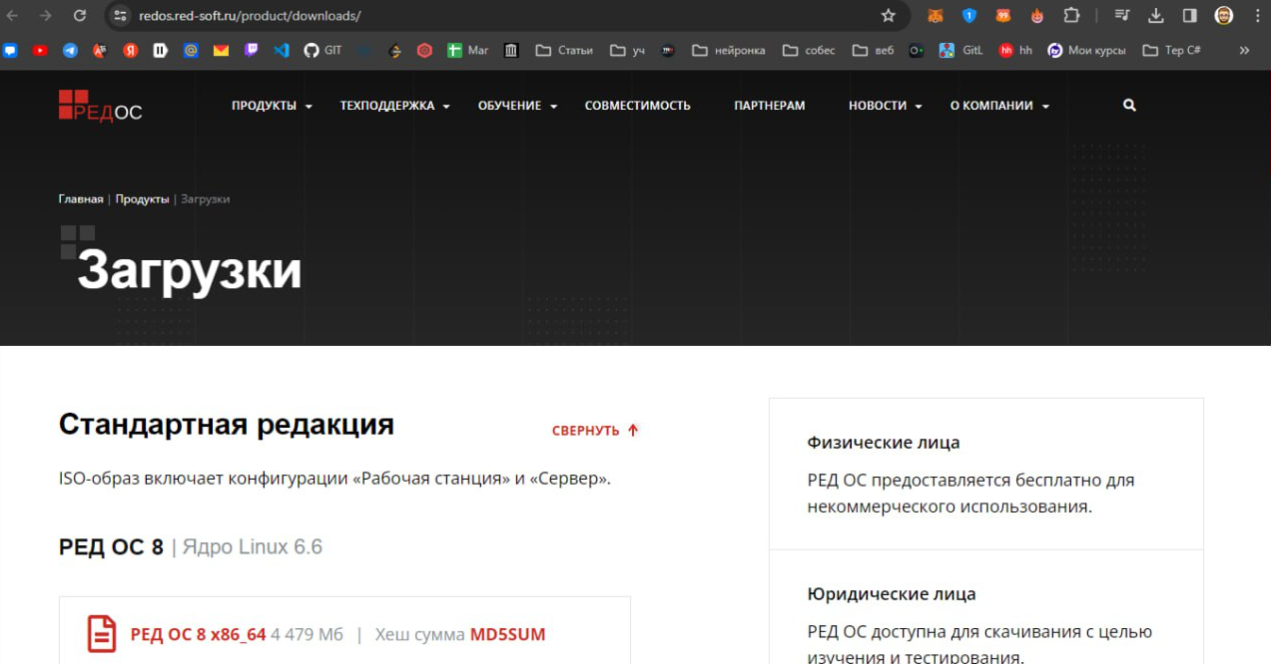Open the GitLab bookmark
The height and width of the screenshot is (664, 1271).
tap(960, 50)
